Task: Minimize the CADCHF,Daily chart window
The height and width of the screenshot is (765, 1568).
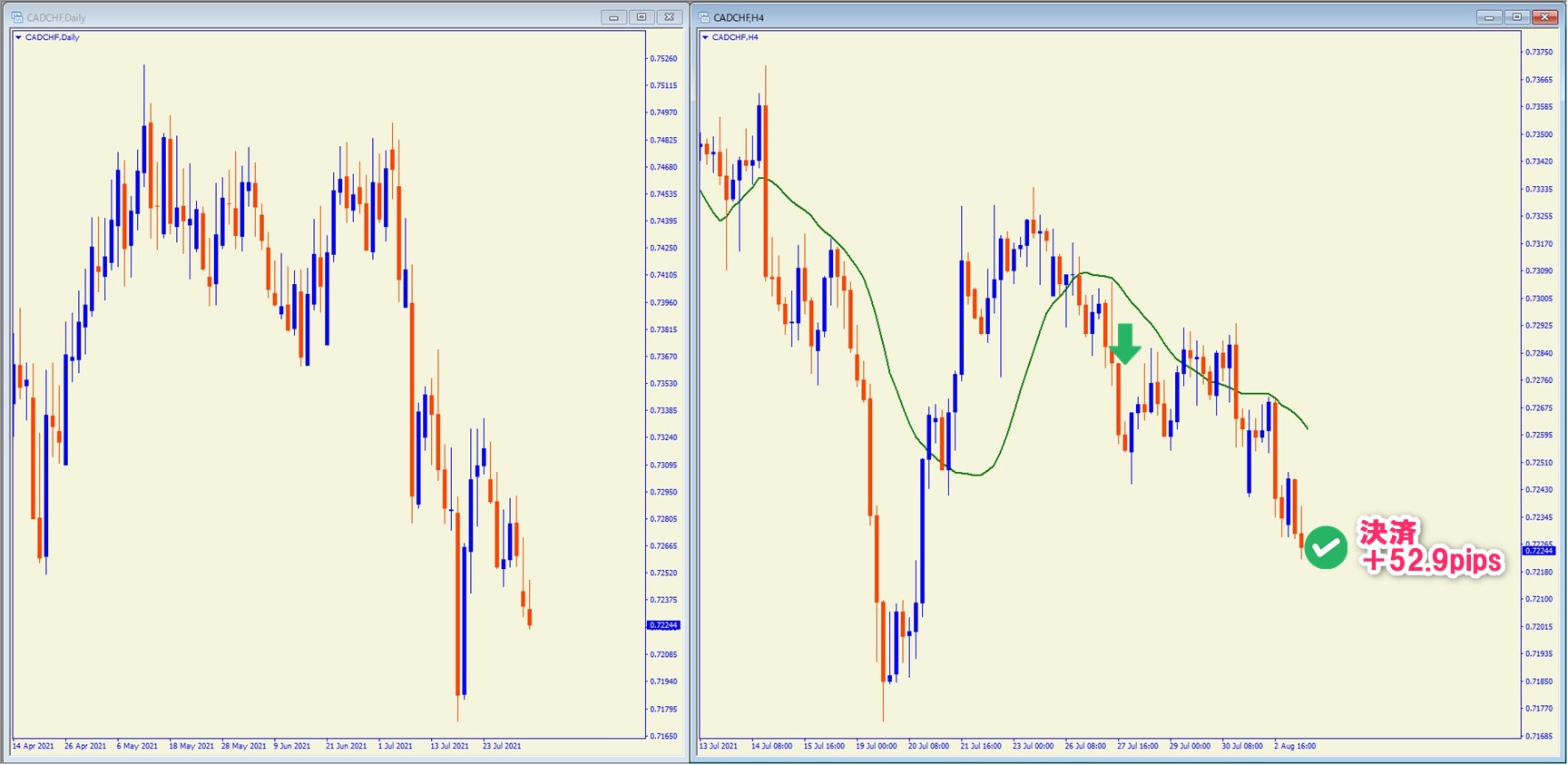Action: pyautogui.click(x=613, y=17)
